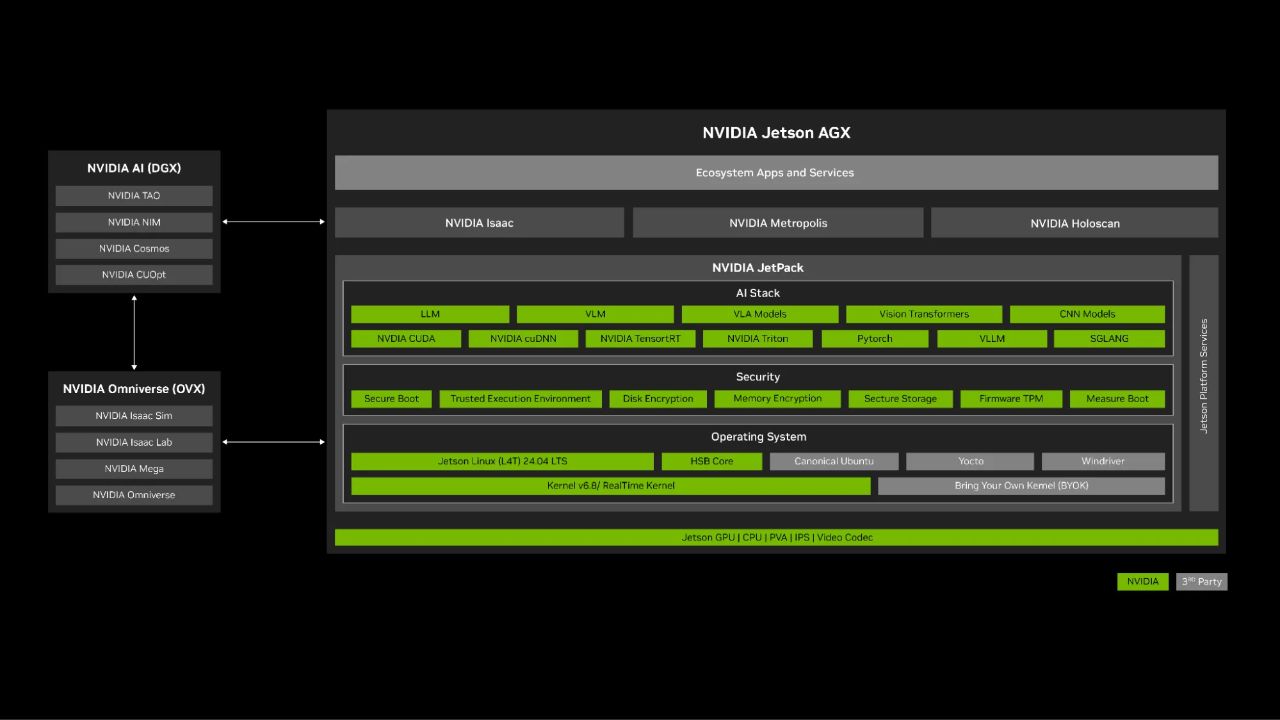Select the NVIDIA NIM block
Viewport: 1280px width, 720px height.
tap(134, 222)
